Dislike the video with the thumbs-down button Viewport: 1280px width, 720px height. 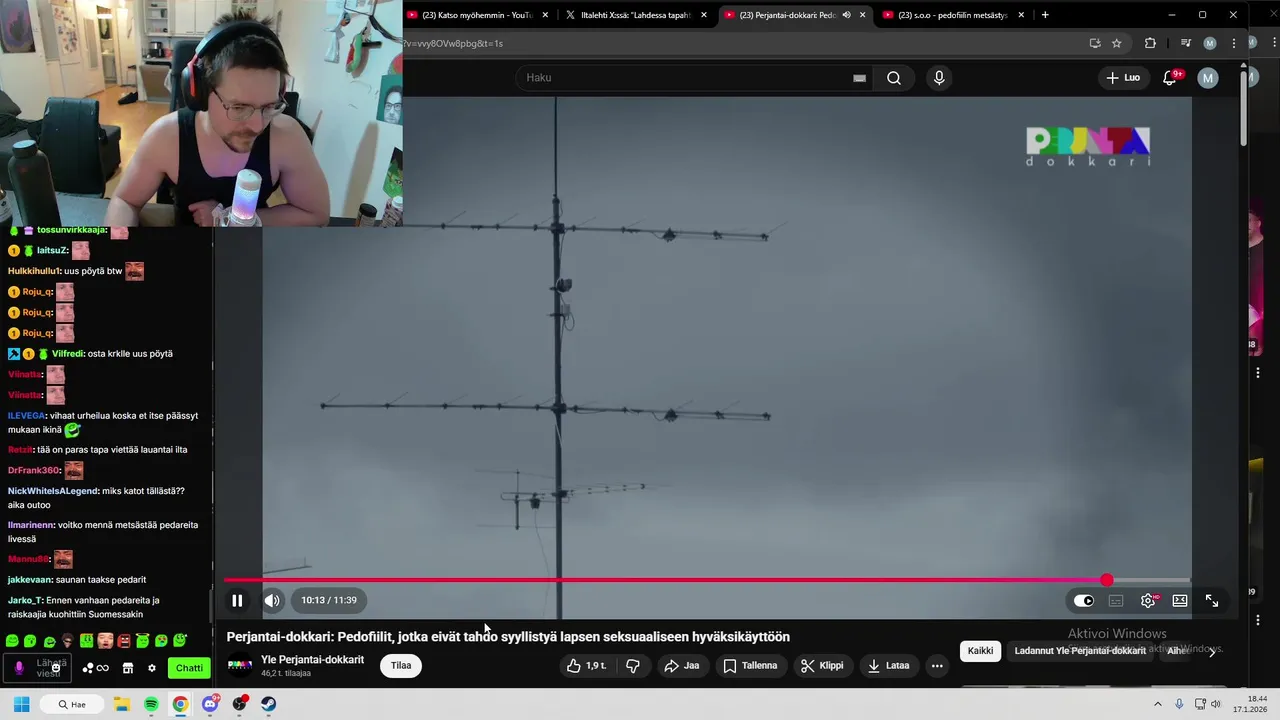pos(633,665)
